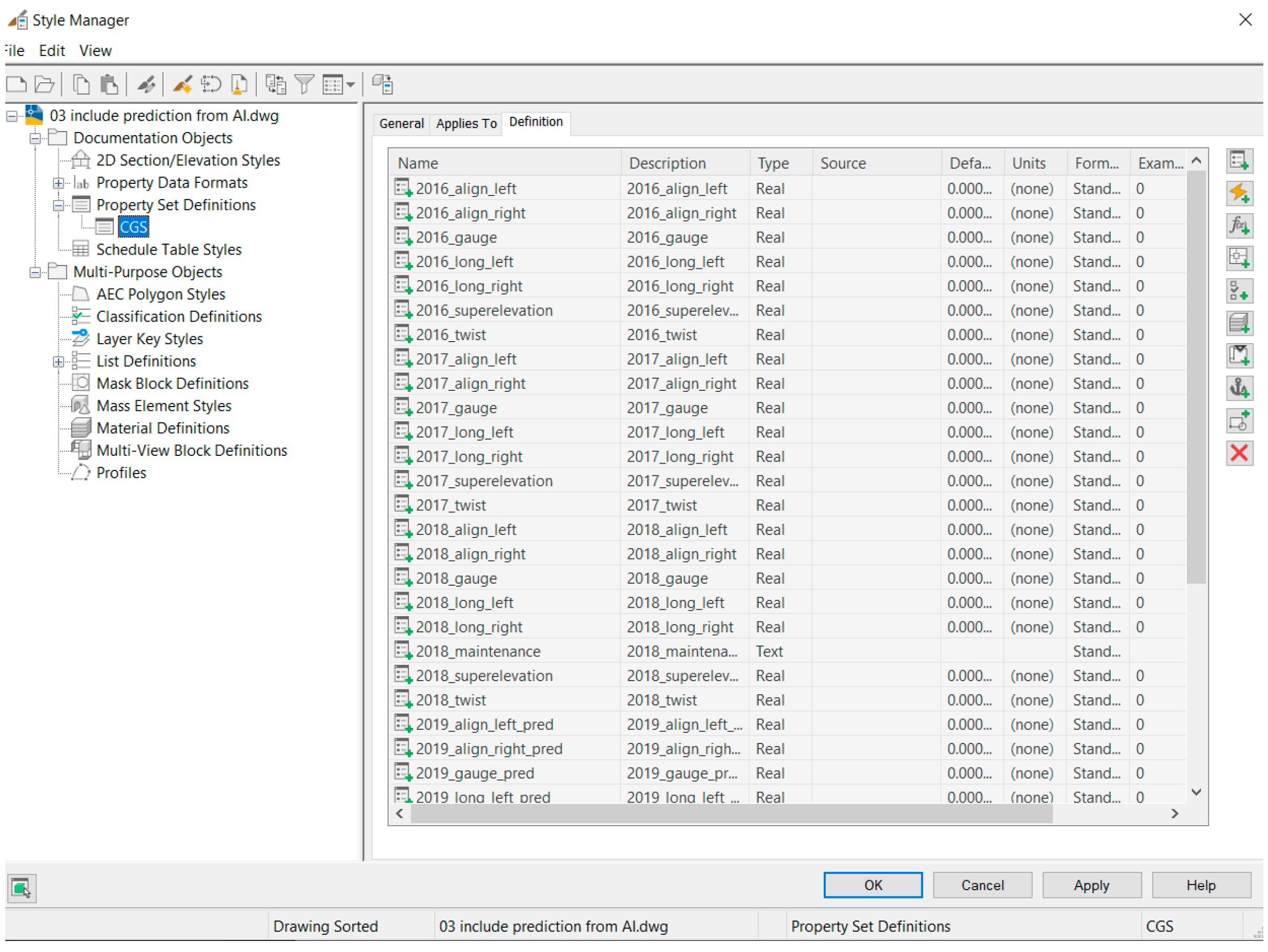This screenshot has width=1268, height=952.
Task: Add a manual property definition
Action: point(1239,161)
